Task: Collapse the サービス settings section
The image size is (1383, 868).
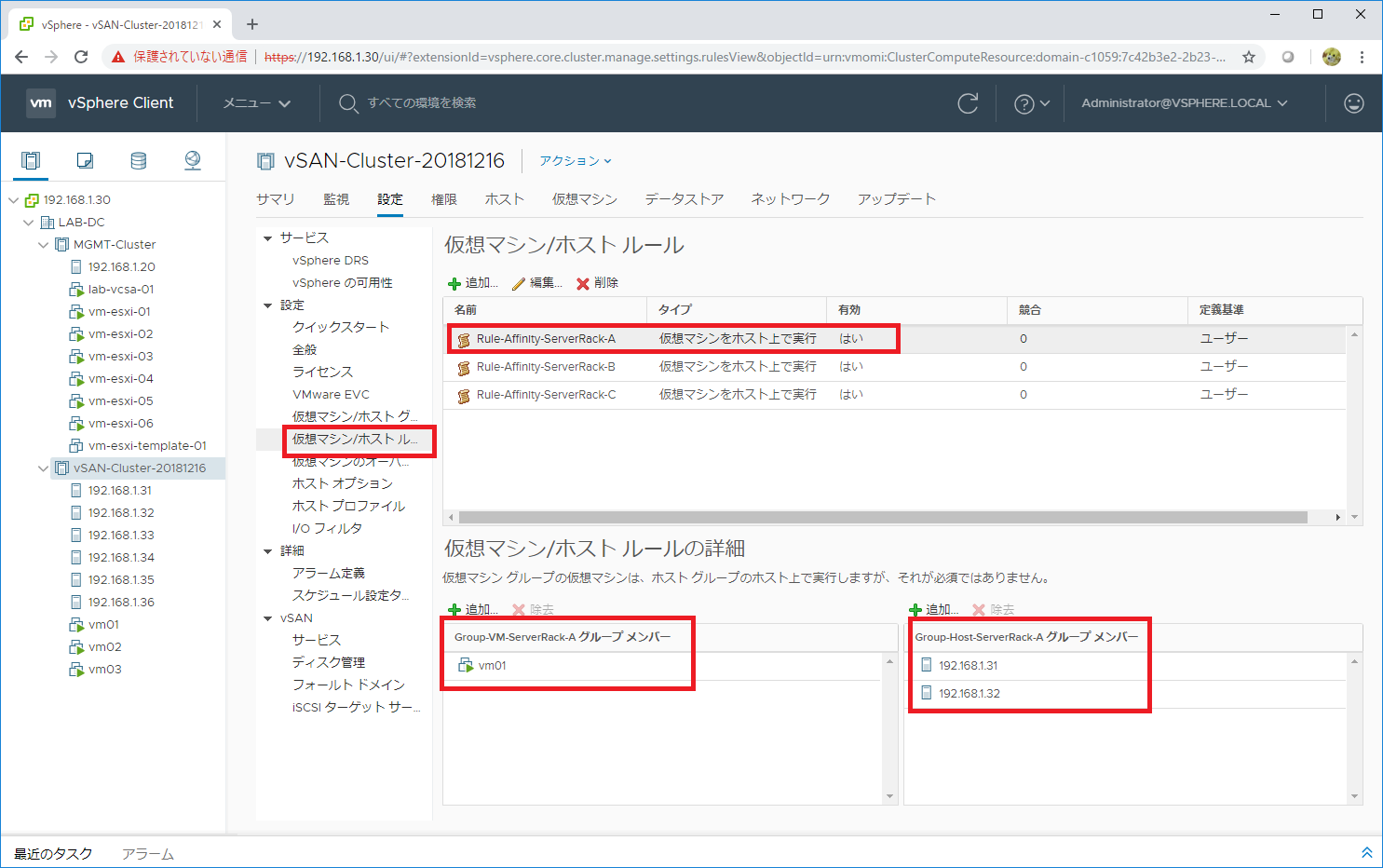Action: coord(268,238)
